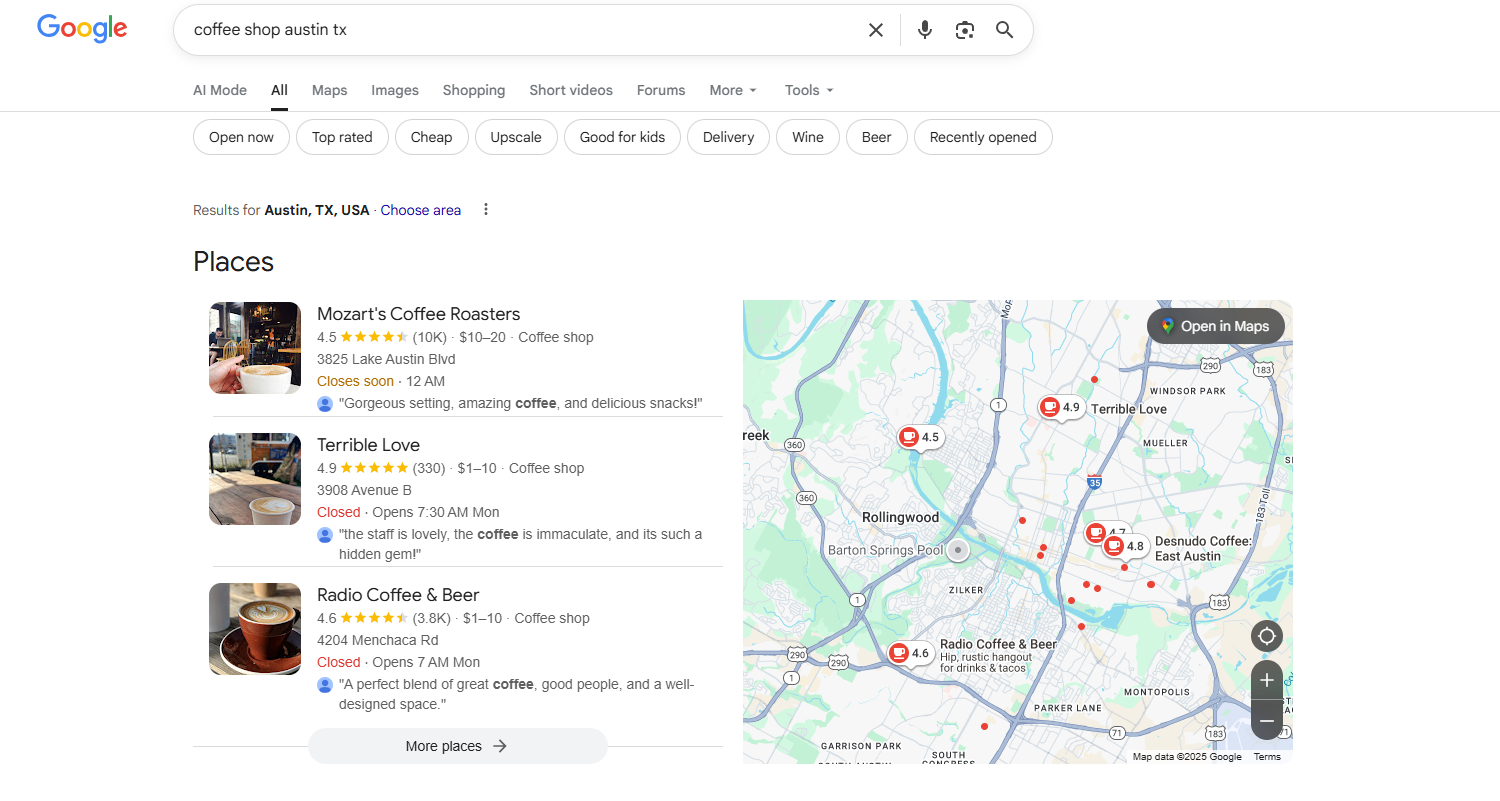The image size is (1500, 801).
Task: Enable the Good for kids filter
Action: tap(622, 137)
